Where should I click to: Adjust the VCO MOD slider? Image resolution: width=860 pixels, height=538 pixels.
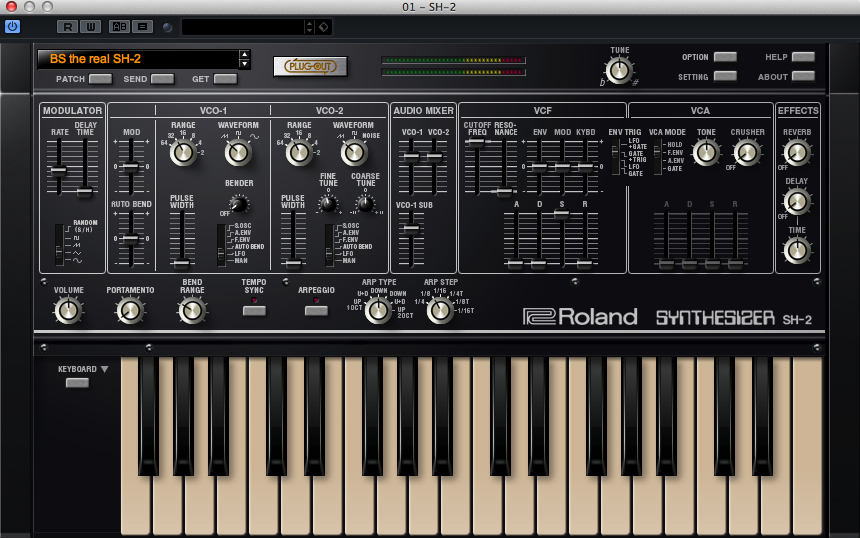point(131,166)
